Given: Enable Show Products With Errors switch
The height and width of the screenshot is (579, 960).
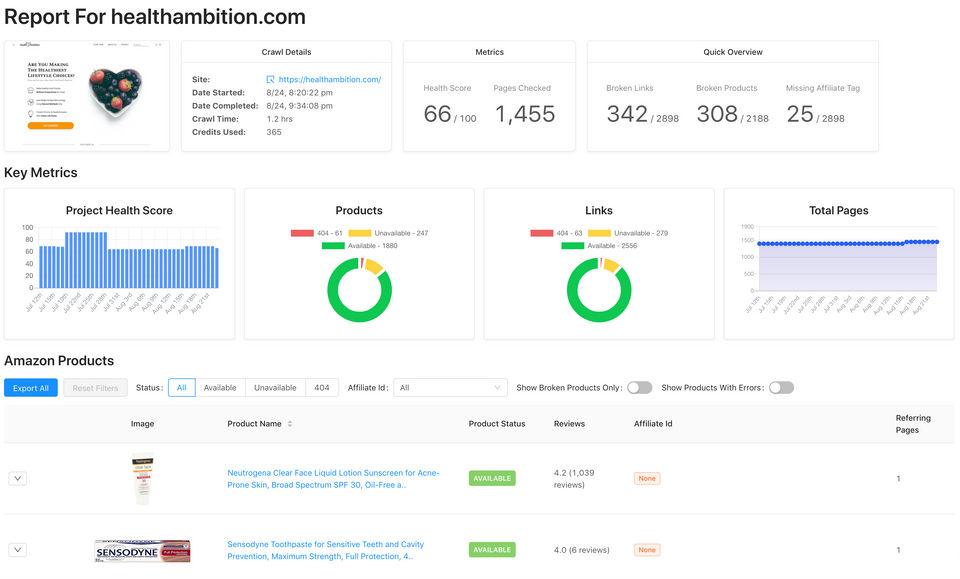Looking at the screenshot, I should (x=781, y=387).
